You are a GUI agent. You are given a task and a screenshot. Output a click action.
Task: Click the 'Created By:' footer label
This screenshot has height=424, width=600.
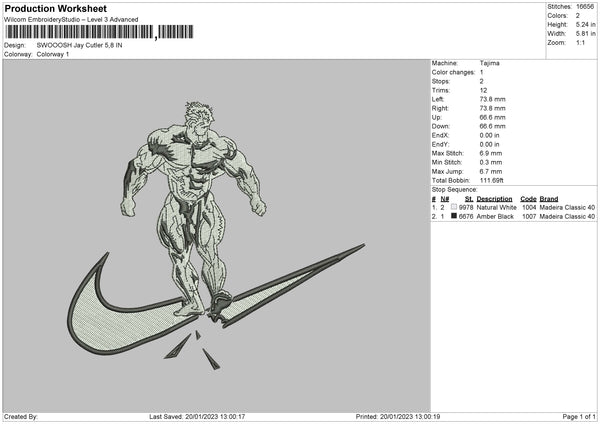point(21,417)
